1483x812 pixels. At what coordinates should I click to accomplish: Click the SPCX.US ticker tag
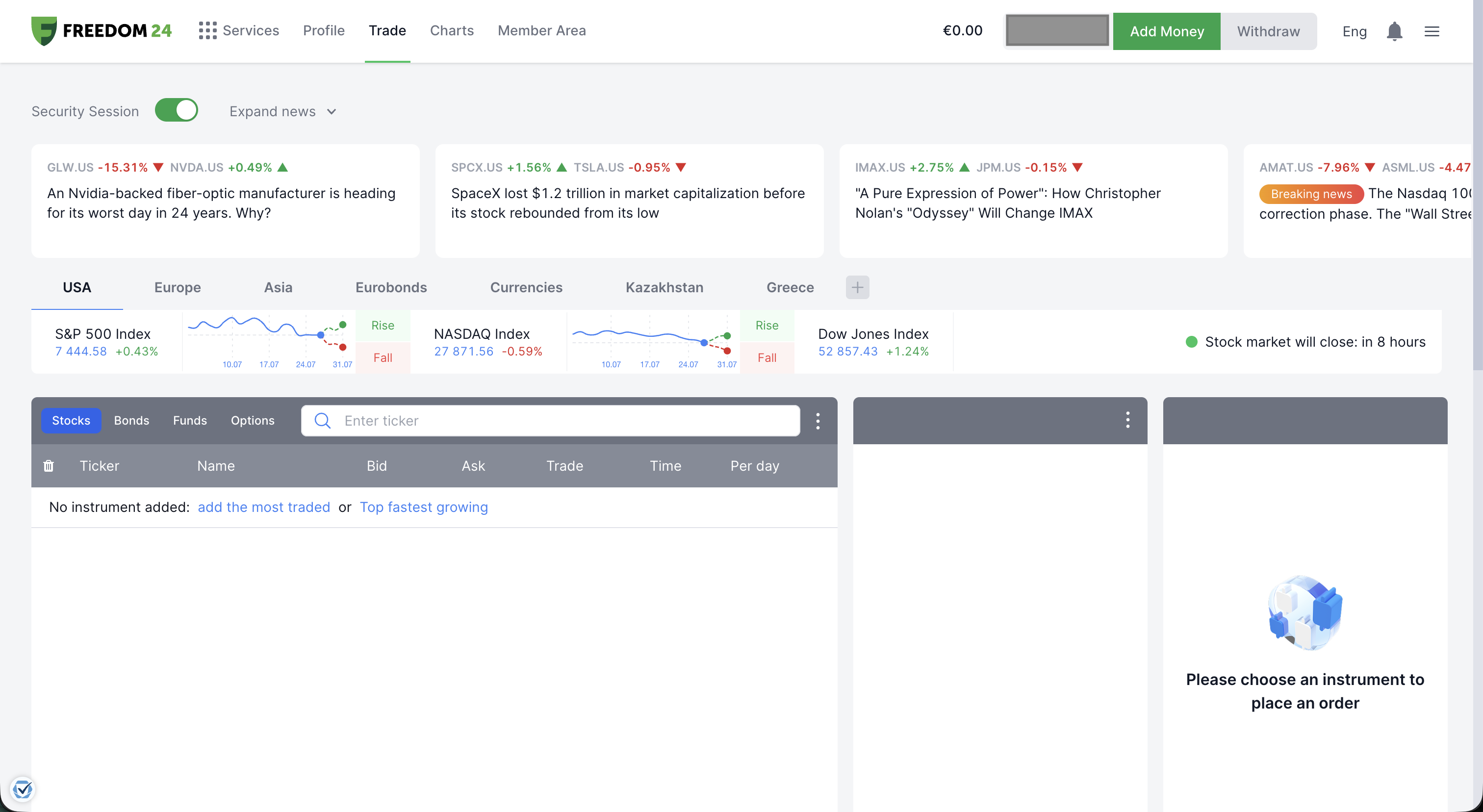point(477,168)
